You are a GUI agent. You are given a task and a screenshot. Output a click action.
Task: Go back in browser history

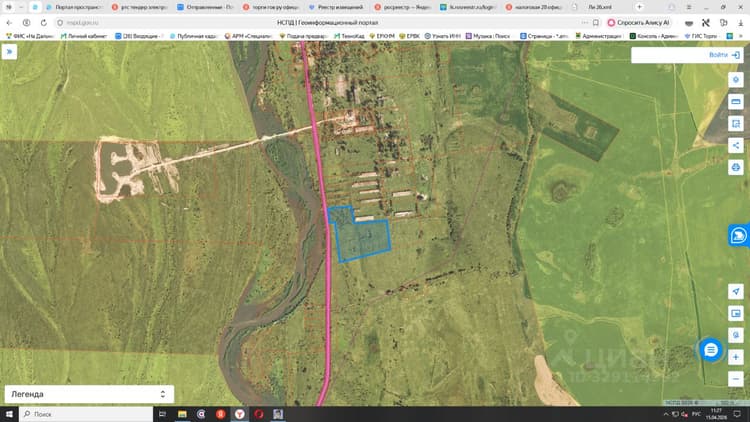coord(9,22)
